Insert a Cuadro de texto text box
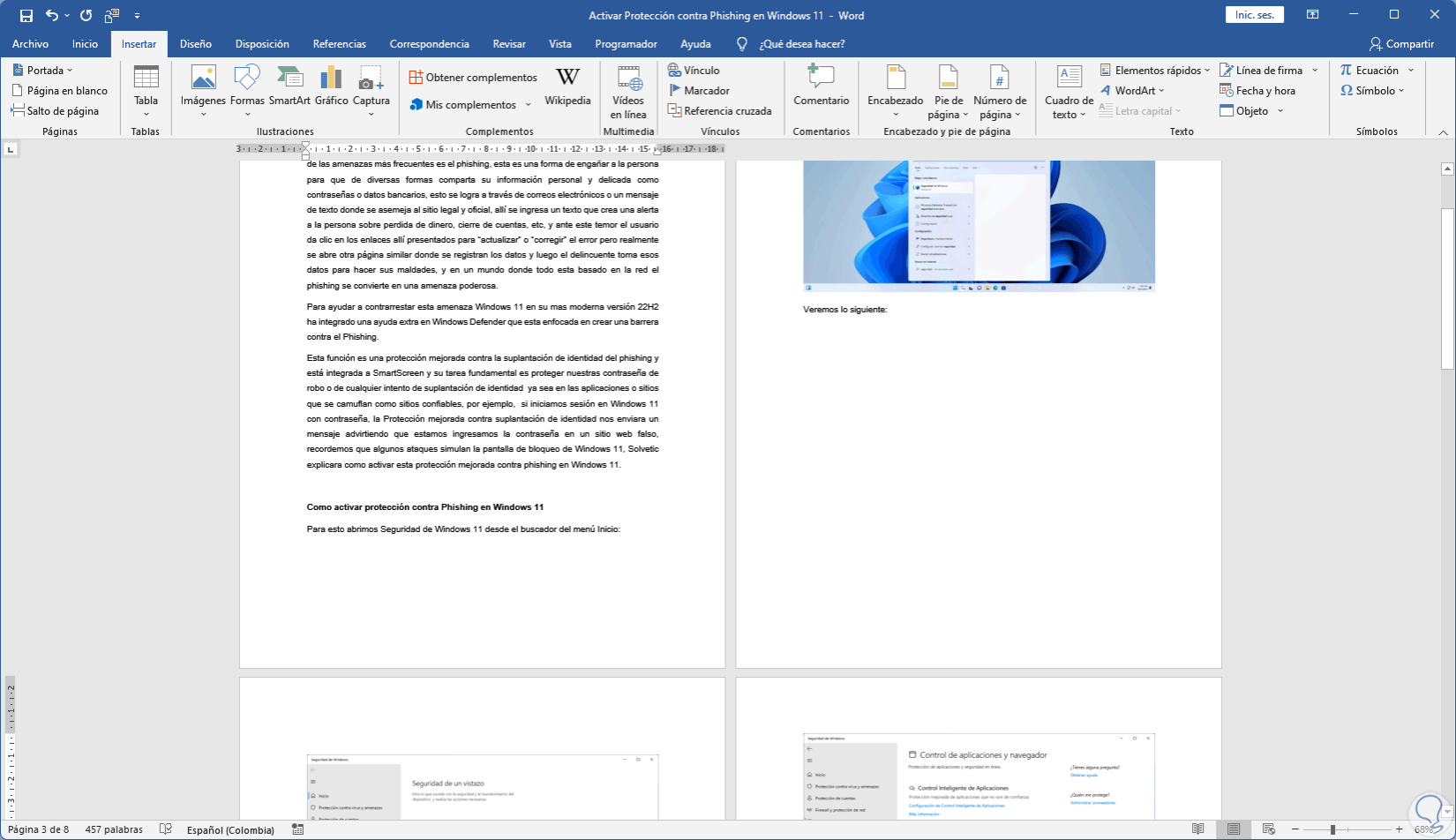Image resolution: width=1456 pixels, height=840 pixels. point(1069,92)
